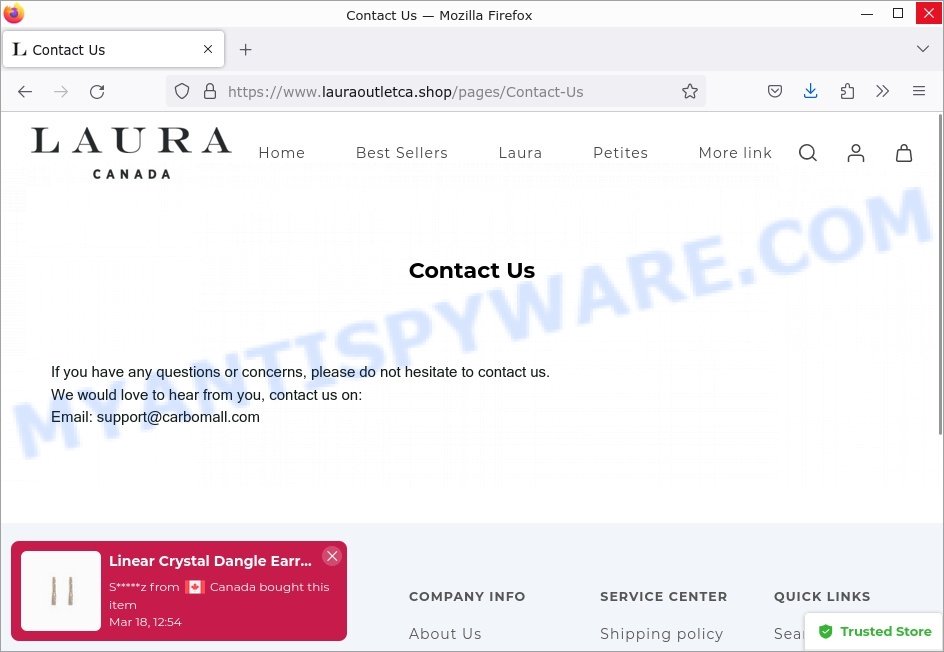Select the Contact Us tab
The height and width of the screenshot is (652, 944).
(x=114, y=49)
